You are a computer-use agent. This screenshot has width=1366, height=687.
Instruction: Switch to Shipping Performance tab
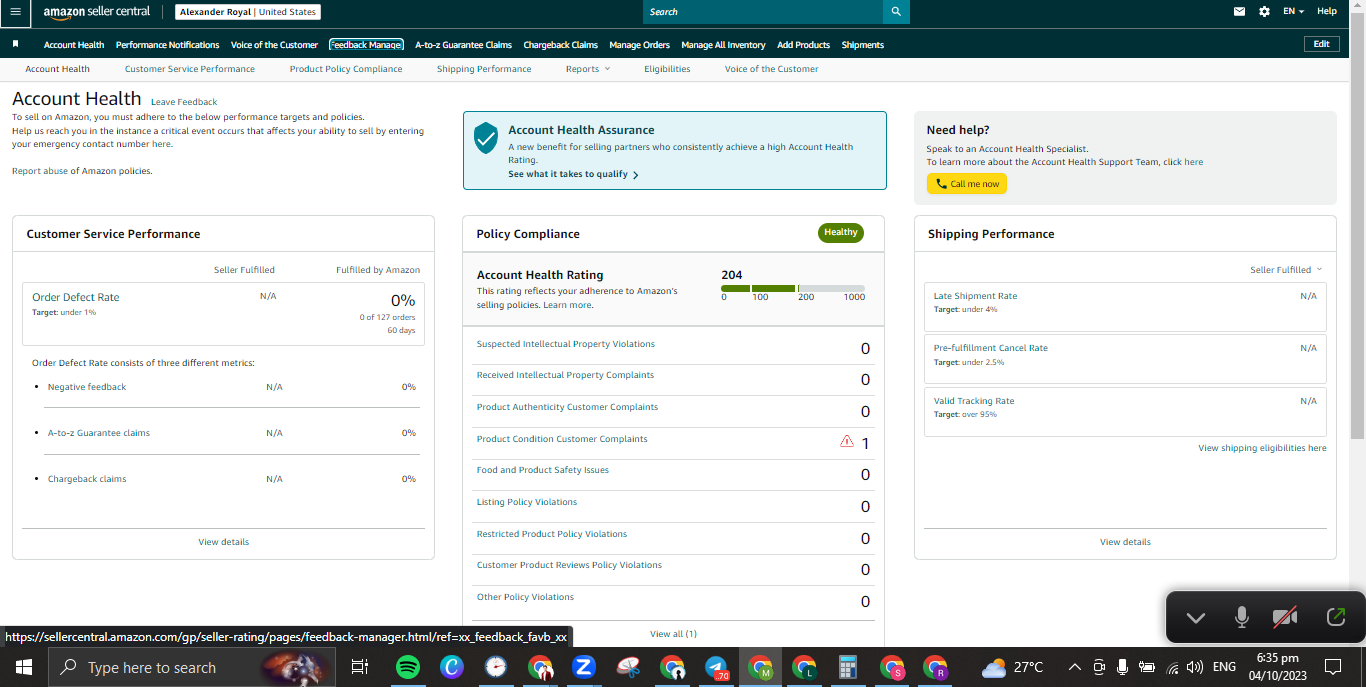tap(484, 69)
